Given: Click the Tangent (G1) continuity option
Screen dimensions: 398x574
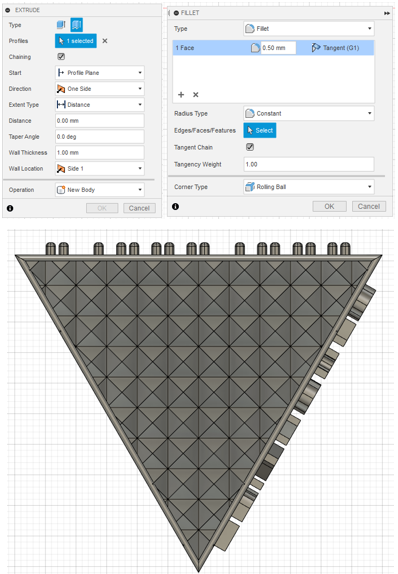Looking at the screenshot, I should pos(335,48).
